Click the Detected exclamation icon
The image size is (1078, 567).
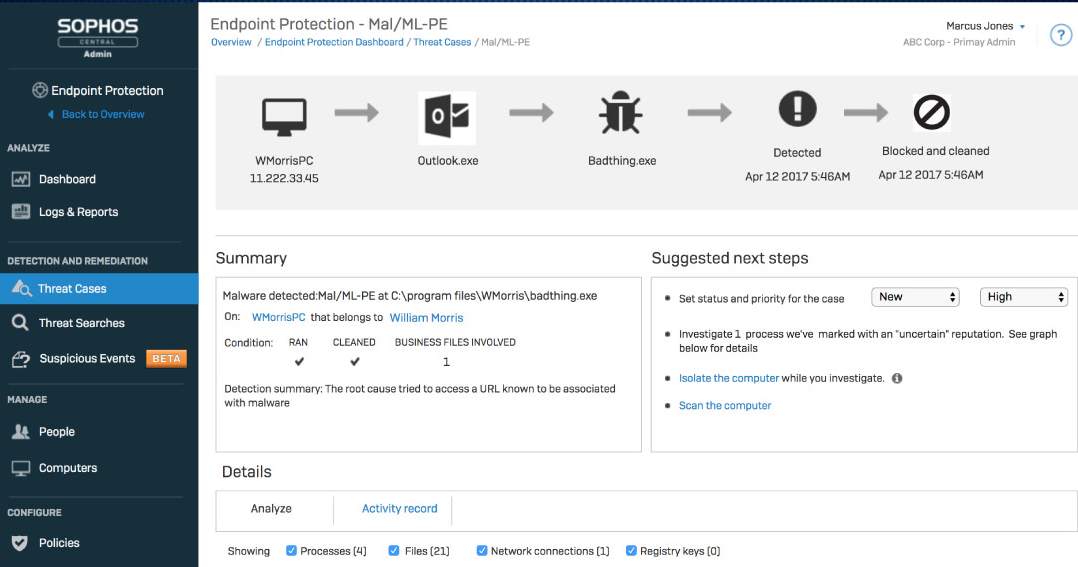click(x=797, y=109)
